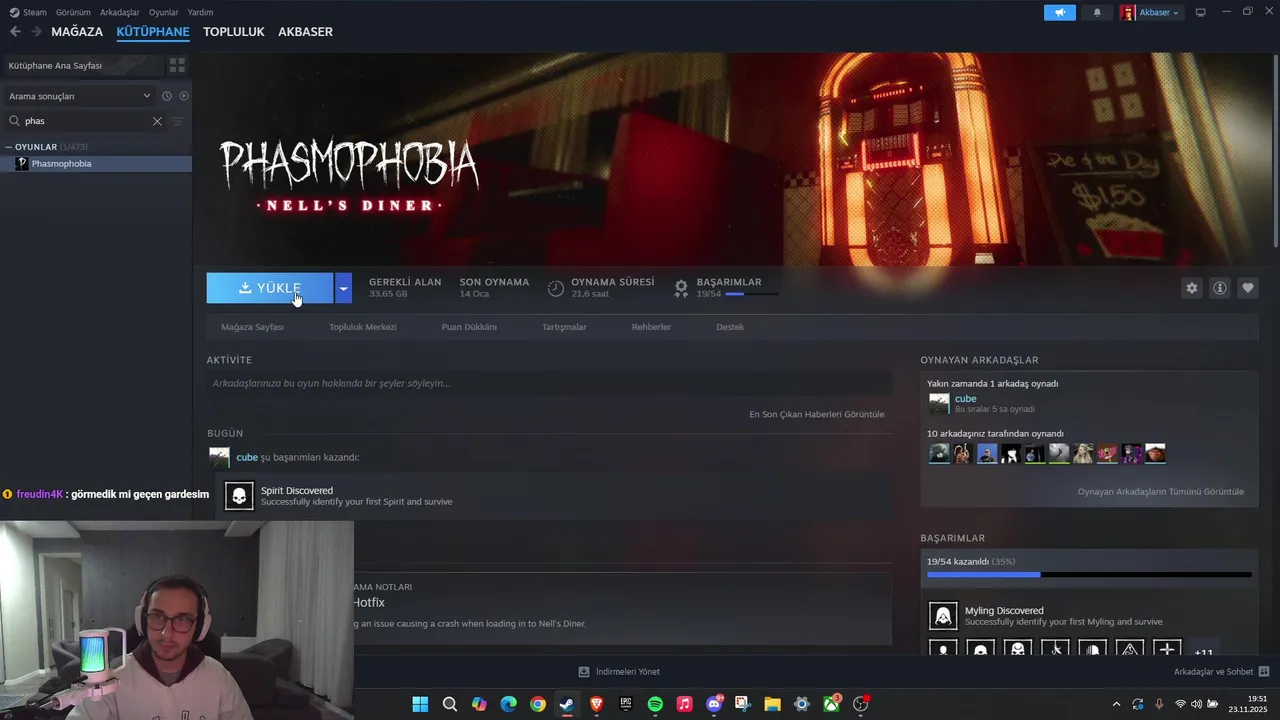
Task: Open the KÜTÜPHANE tab
Action: (153, 32)
